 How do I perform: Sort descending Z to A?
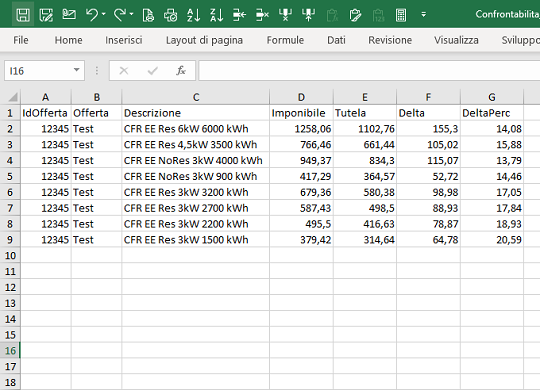(x=217, y=15)
